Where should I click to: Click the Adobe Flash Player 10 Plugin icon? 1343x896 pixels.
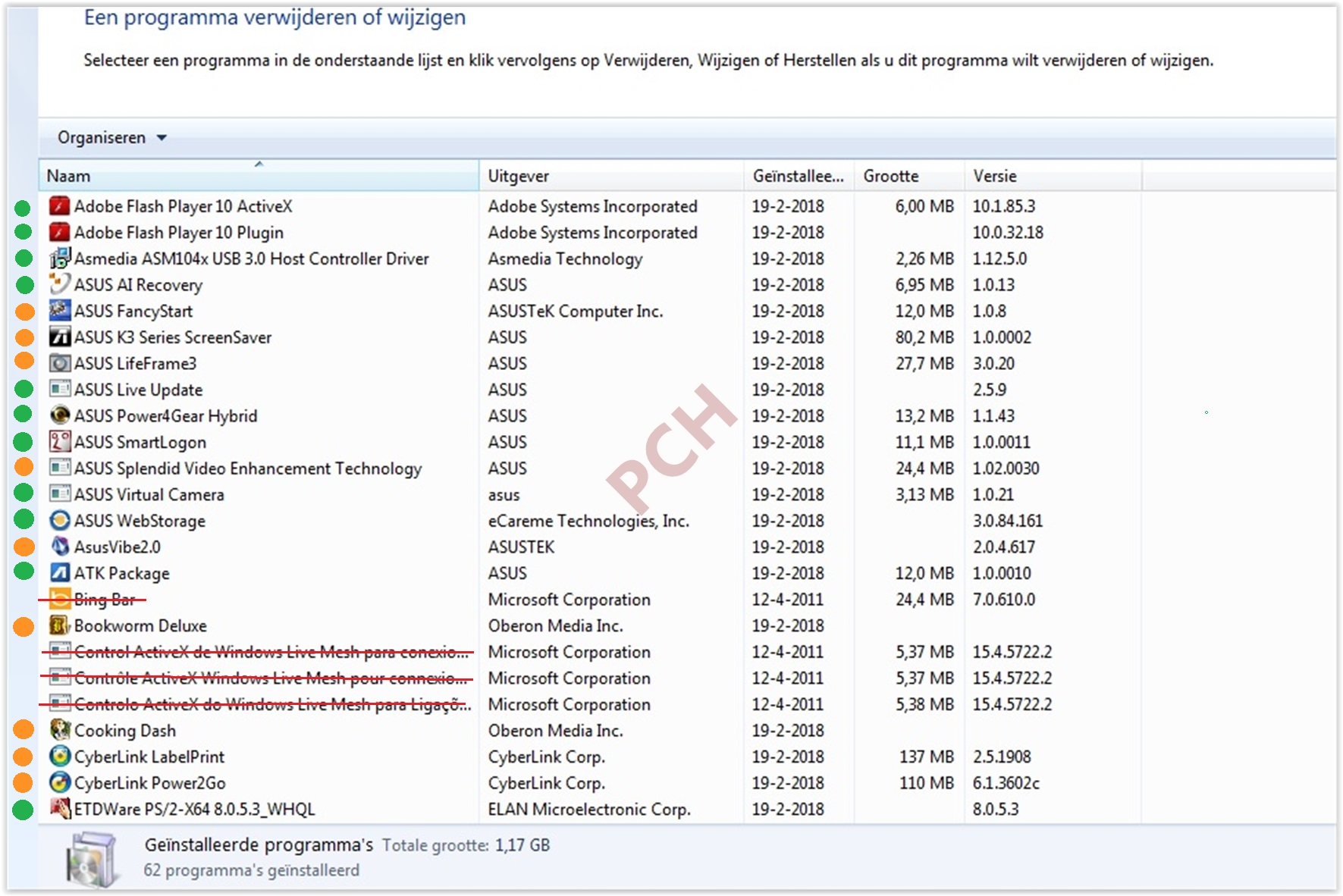(x=59, y=232)
